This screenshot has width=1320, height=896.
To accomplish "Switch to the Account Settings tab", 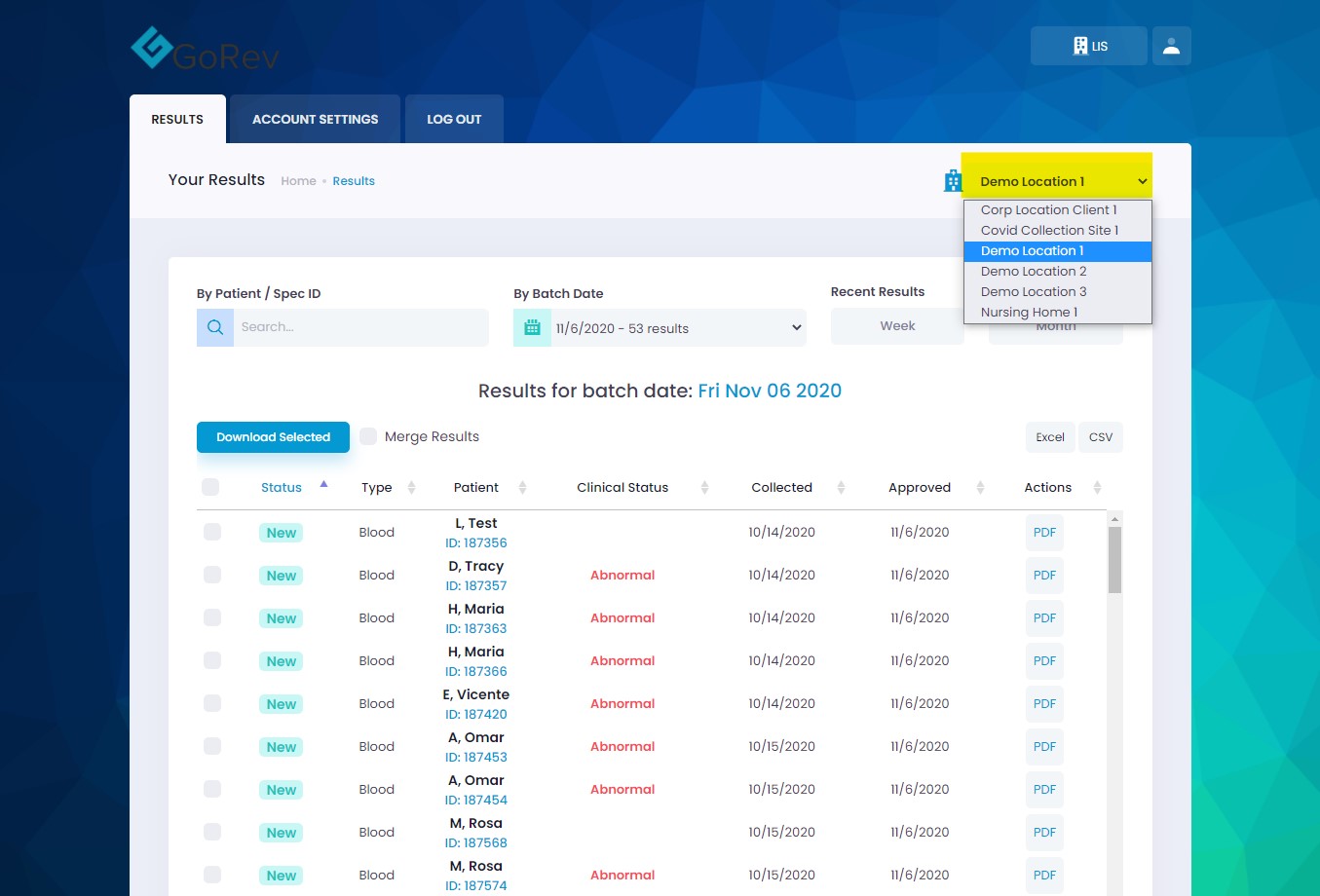I will 315,119.
